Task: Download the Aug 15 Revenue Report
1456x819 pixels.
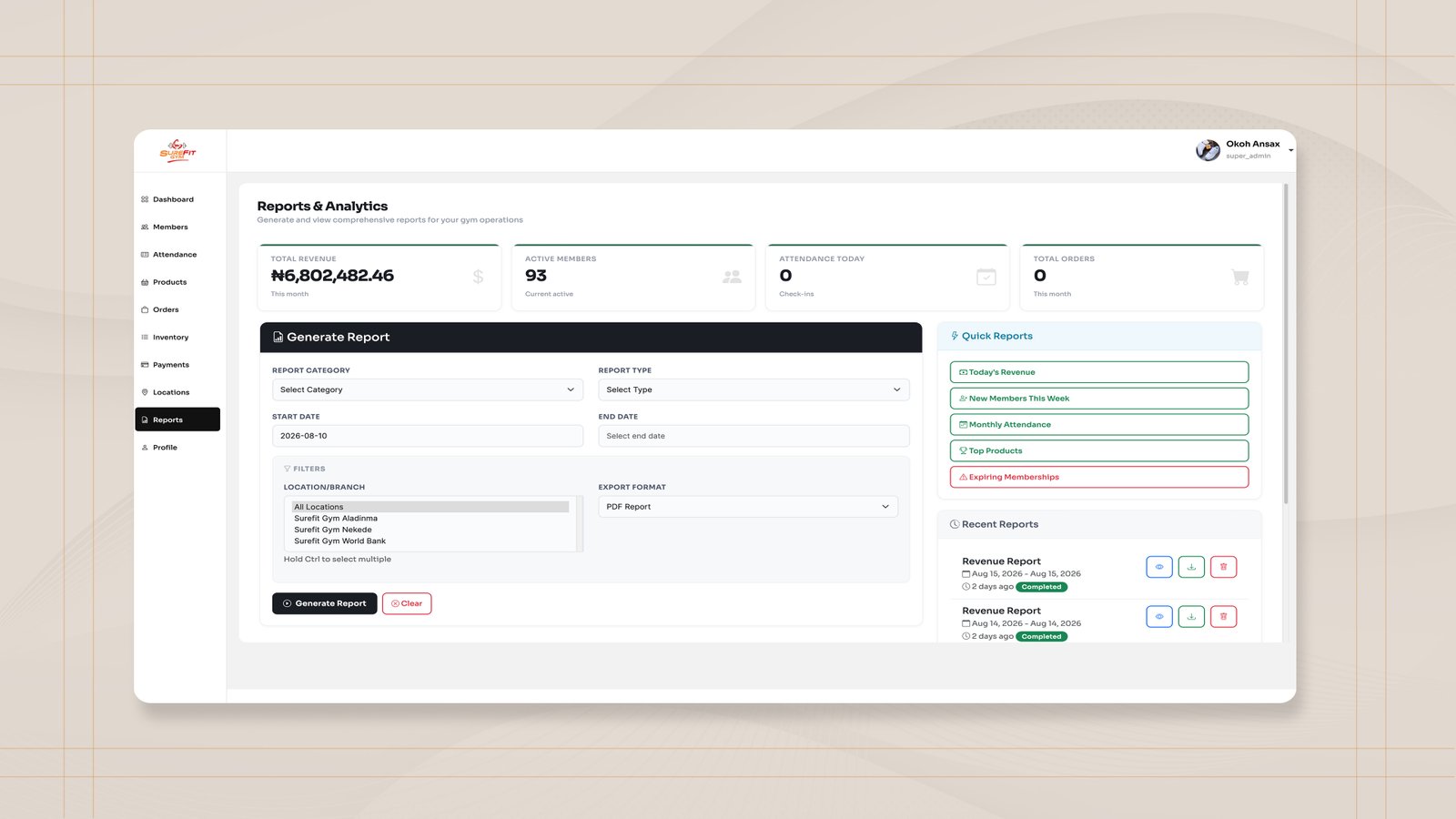Action: (x=1191, y=567)
